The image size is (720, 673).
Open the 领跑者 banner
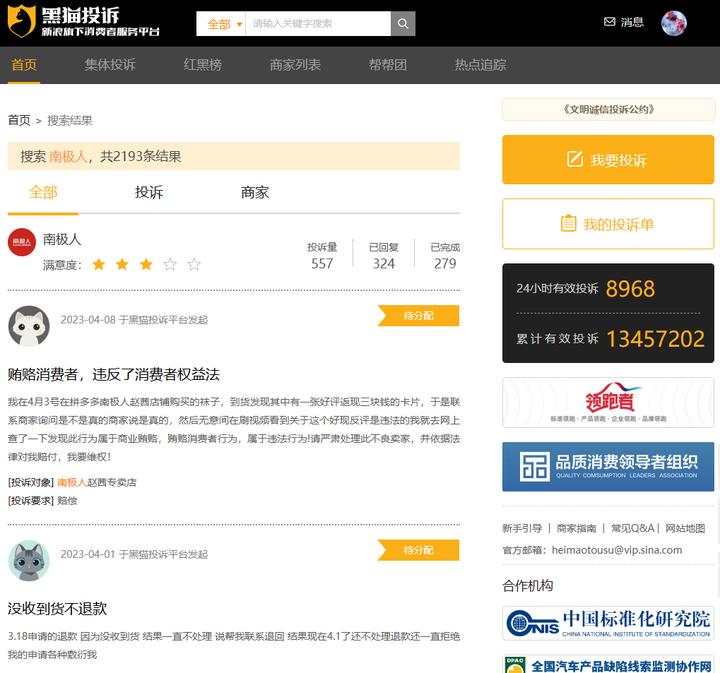608,403
